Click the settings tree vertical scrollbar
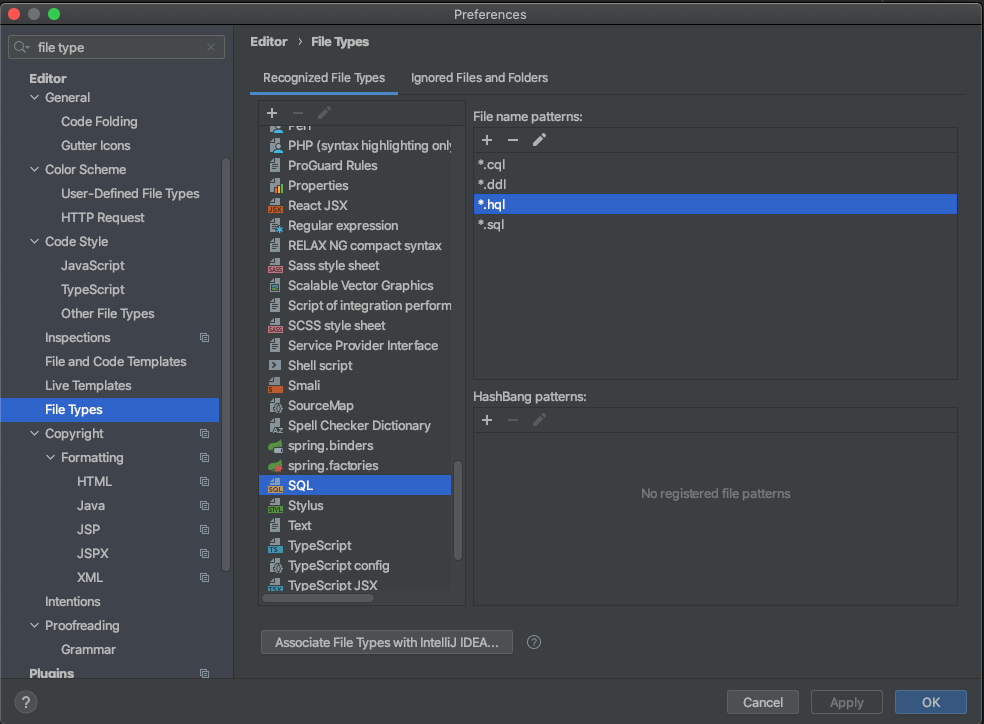This screenshot has height=724, width=984. pyautogui.click(x=226, y=364)
